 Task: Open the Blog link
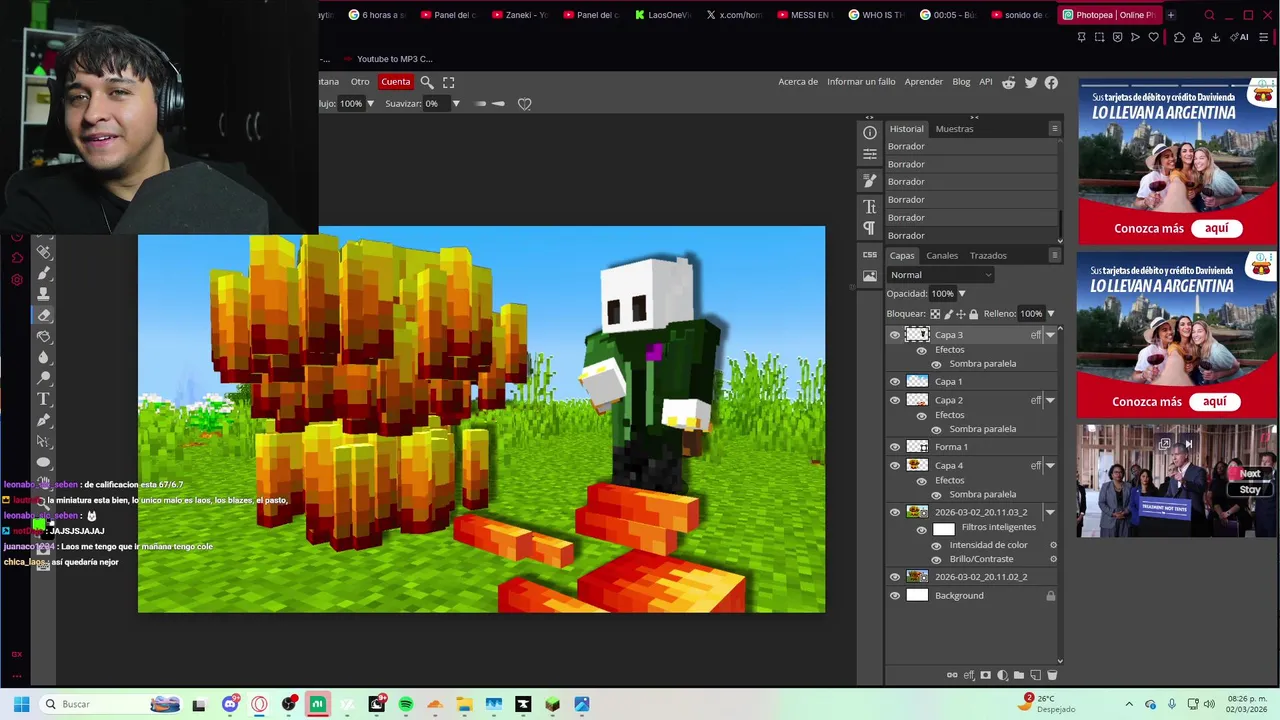(x=961, y=82)
